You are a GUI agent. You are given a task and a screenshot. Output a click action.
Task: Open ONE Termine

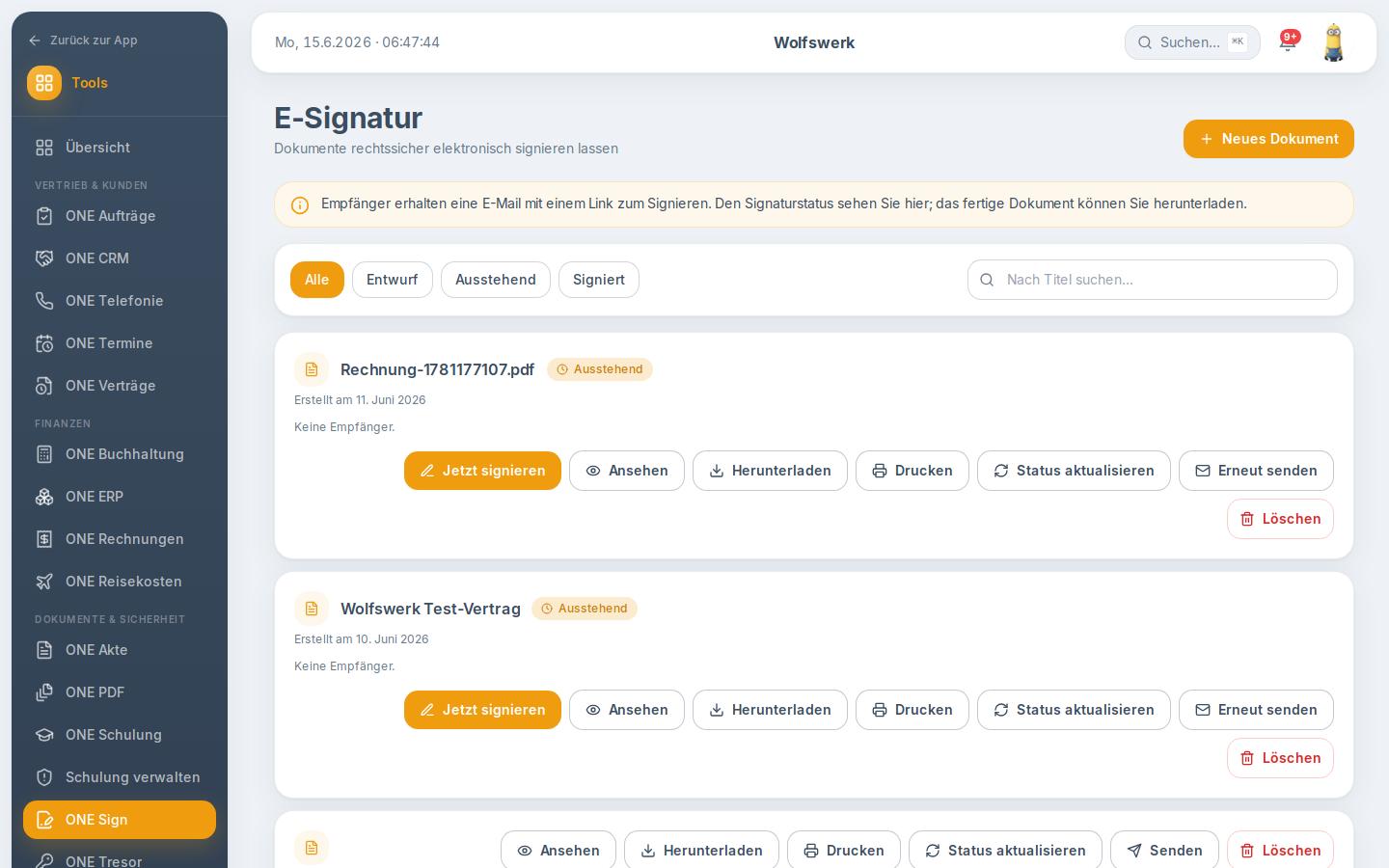[120, 343]
